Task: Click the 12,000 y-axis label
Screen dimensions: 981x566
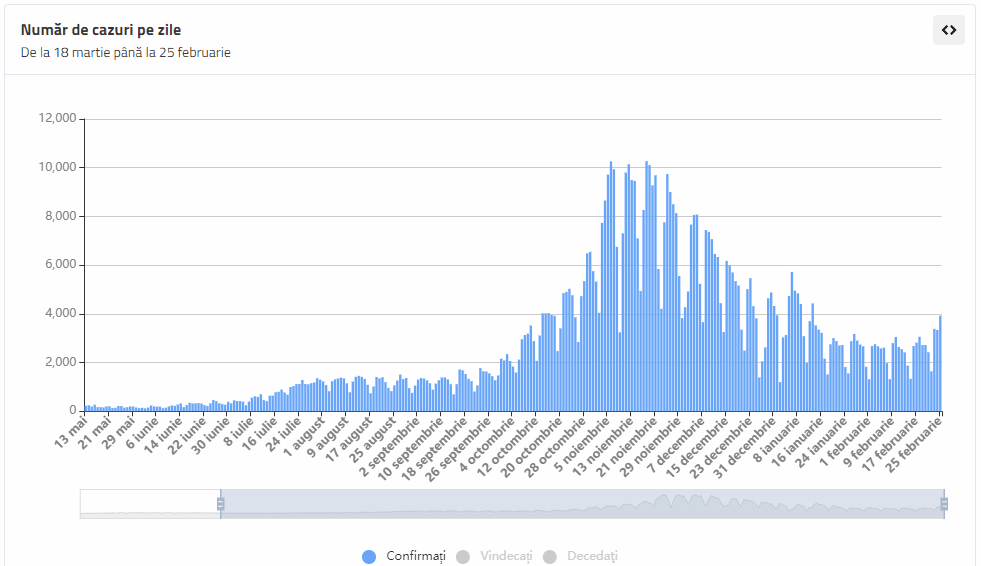Action: (x=57, y=118)
